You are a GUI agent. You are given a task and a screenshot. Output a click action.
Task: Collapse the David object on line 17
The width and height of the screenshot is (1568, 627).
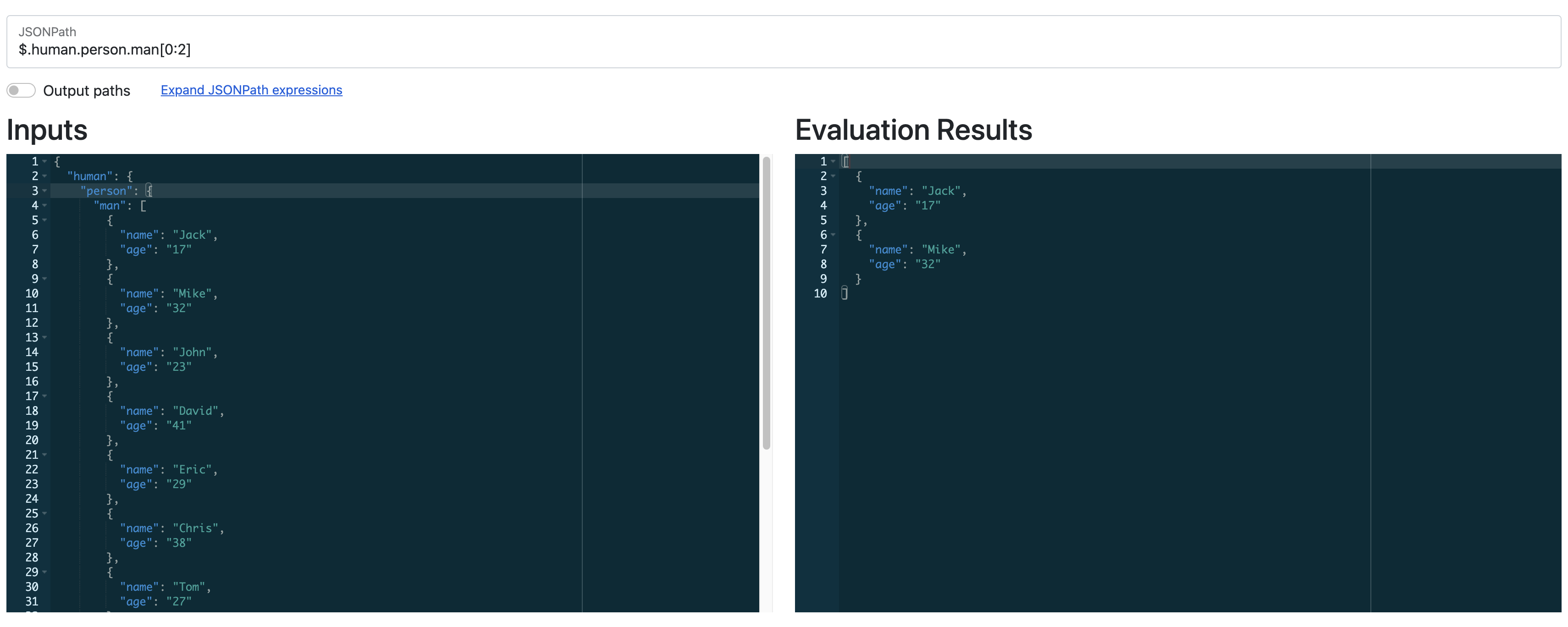[x=45, y=396]
